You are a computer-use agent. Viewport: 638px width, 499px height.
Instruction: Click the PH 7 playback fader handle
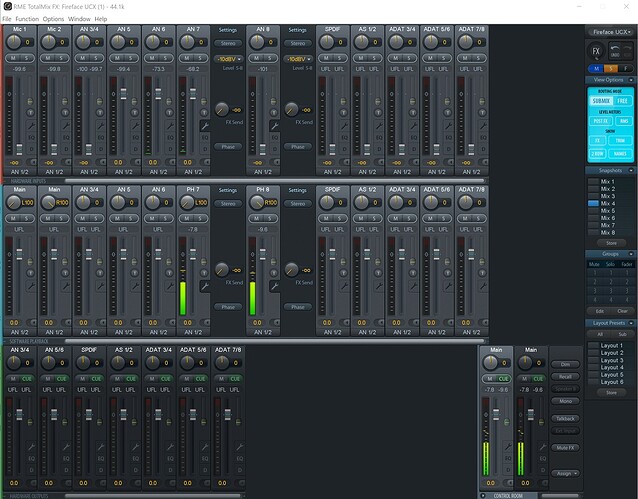tap(193, 254)
